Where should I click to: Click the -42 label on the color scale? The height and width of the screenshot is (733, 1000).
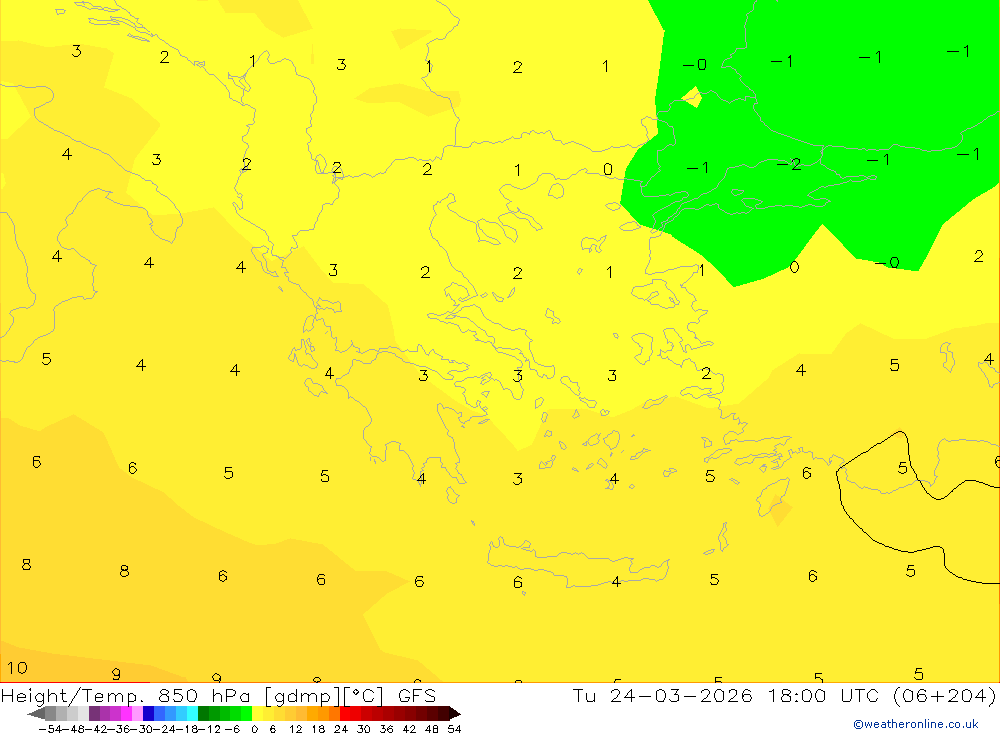click(x=97, y=729)
